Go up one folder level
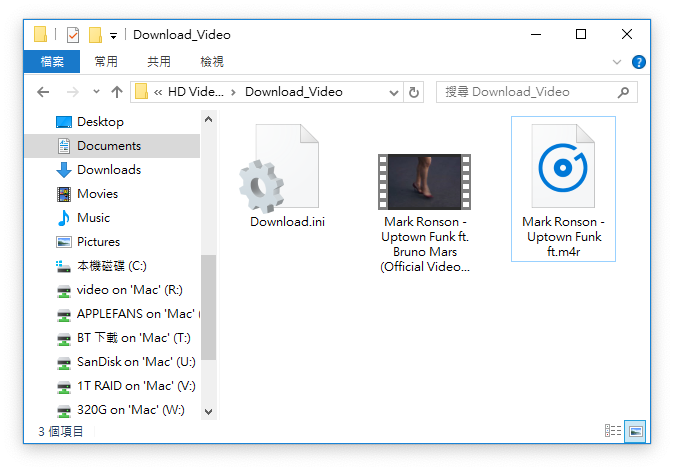The height and width of the screenshot is (471, 674). (x=117, y=92)
